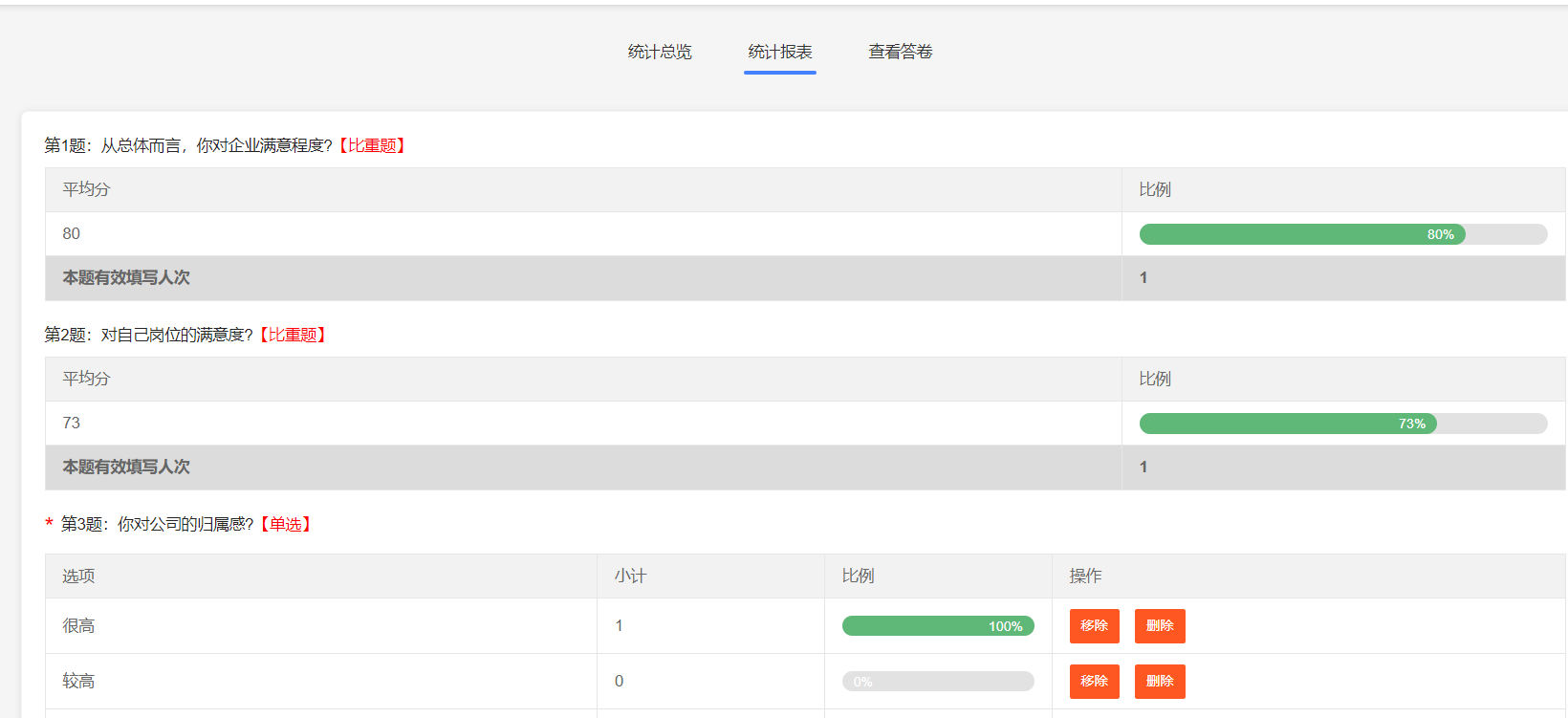Screen dimensions: 1568x718
Task: Open the 查看答卷 tab
Action: pos(900,52)
